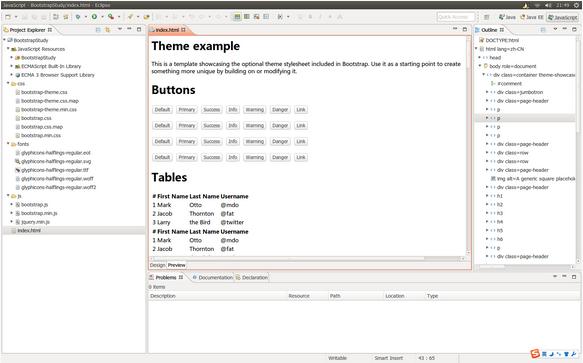583x363 pixels.
Task: Open the Problems tab
Action: pyautogui.click(x=166, y=277)
